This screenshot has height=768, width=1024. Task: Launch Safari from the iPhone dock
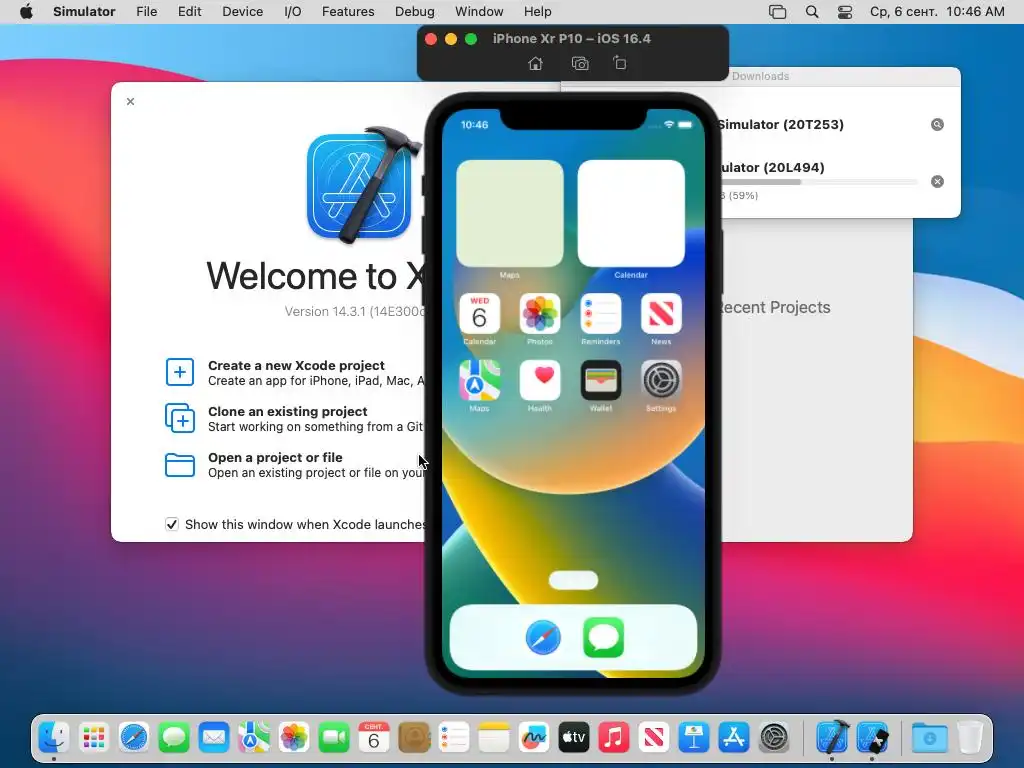[x=543, y=637]
